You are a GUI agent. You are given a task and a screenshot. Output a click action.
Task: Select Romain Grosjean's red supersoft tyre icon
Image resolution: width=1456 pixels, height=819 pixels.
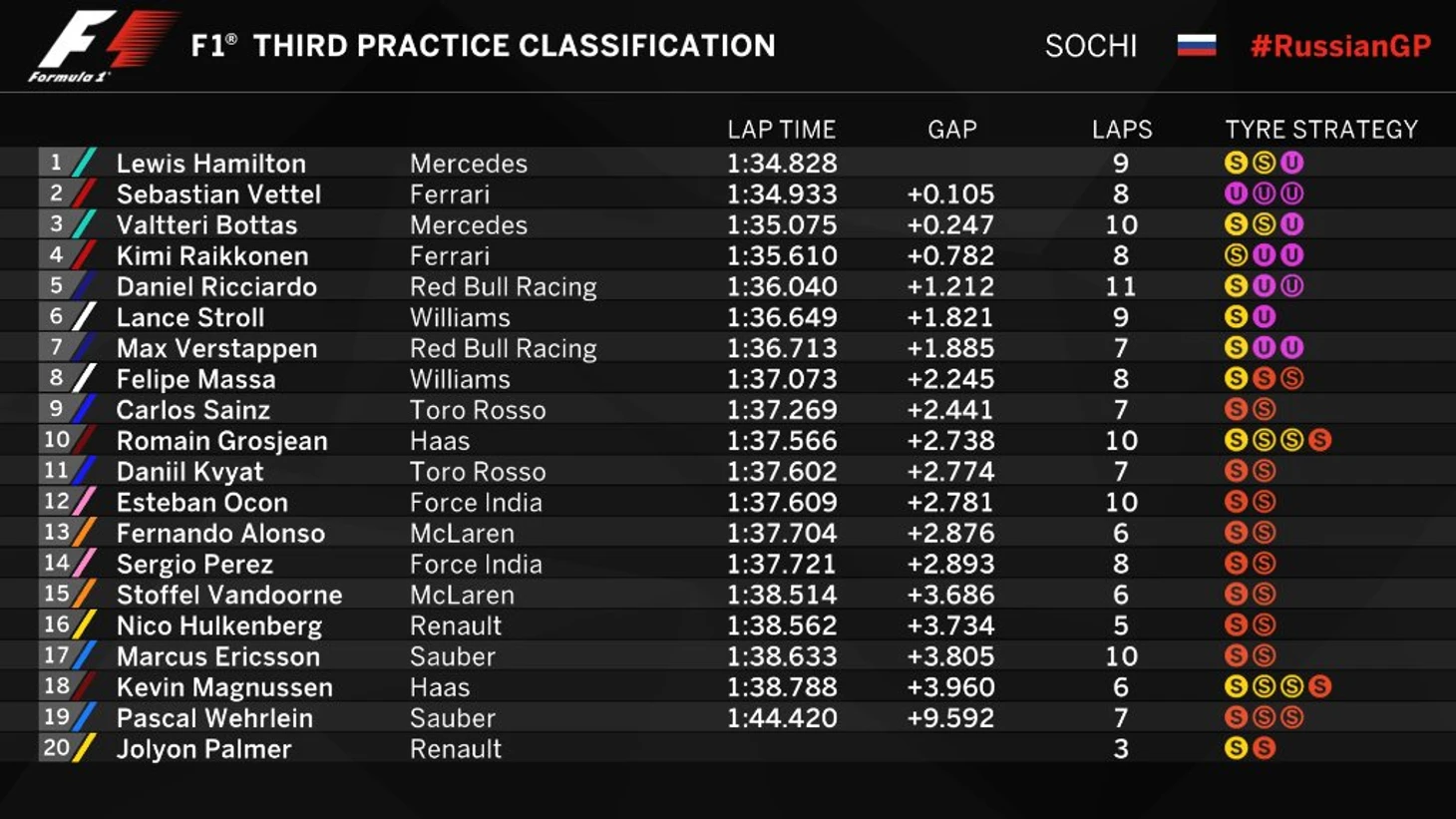click(1320, 440)
